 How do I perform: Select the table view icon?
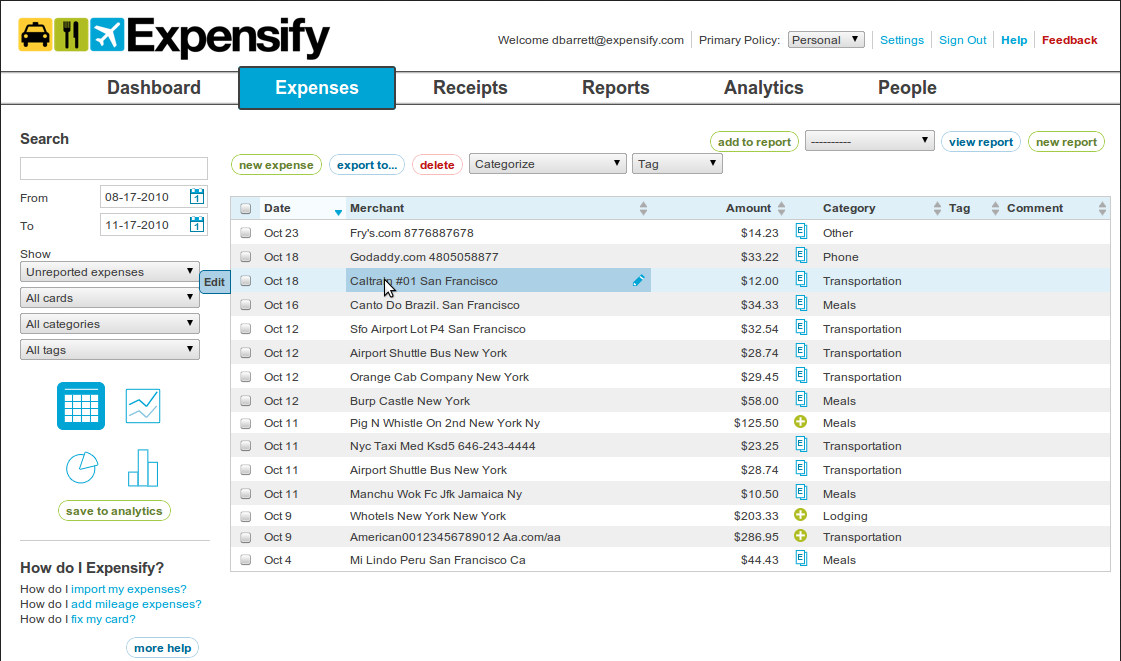point(80,405)
